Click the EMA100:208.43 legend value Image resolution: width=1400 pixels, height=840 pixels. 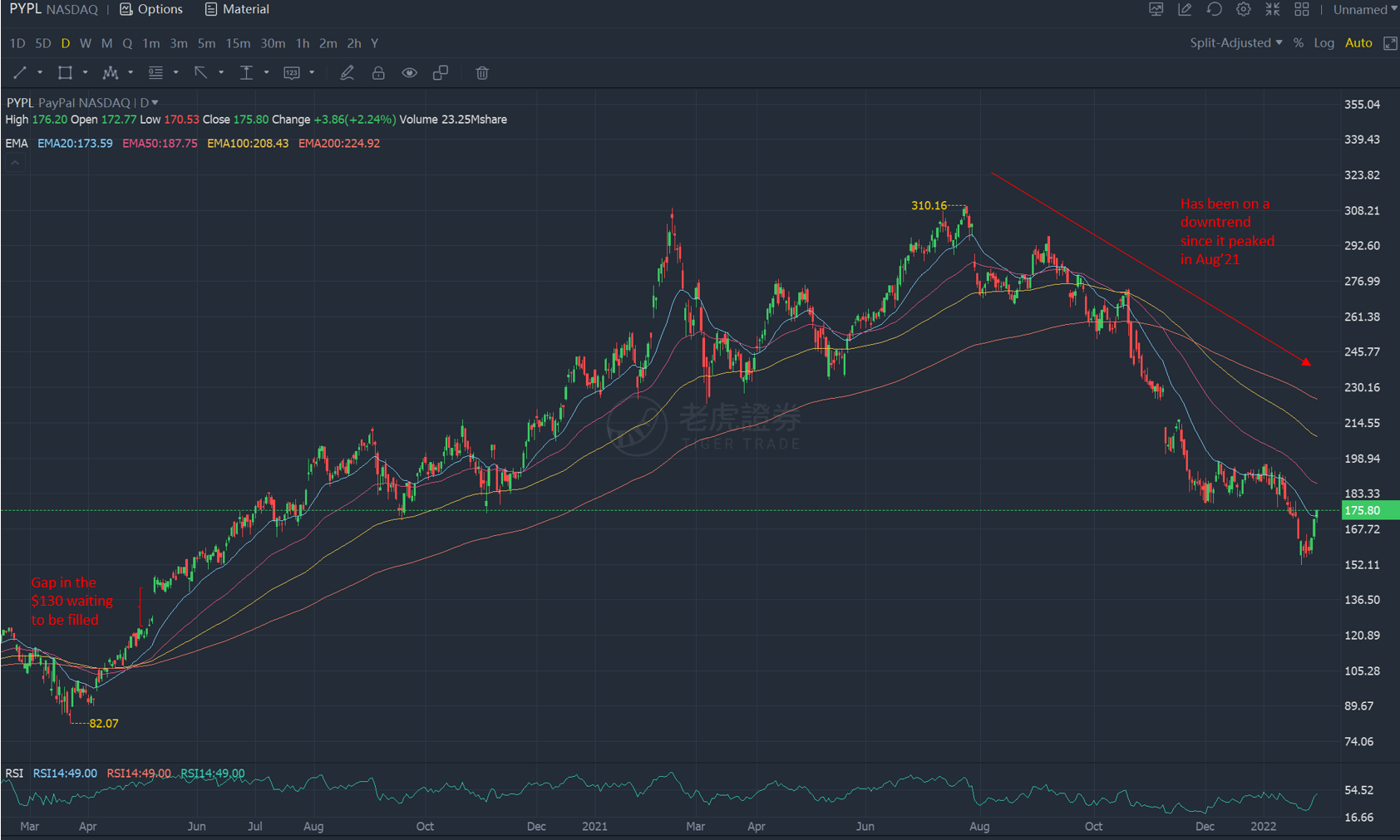[x=248, y=144]
